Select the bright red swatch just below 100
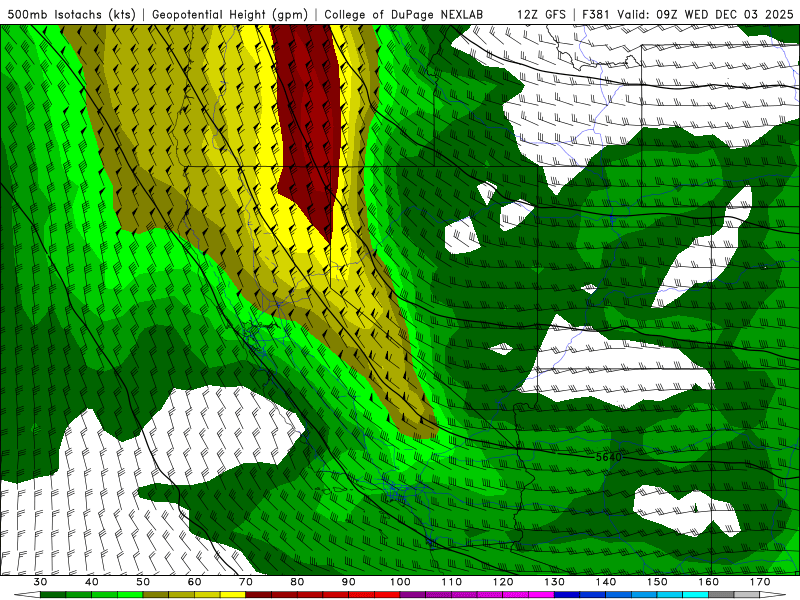This screenshot has width=800, height=600. [387, 594]
